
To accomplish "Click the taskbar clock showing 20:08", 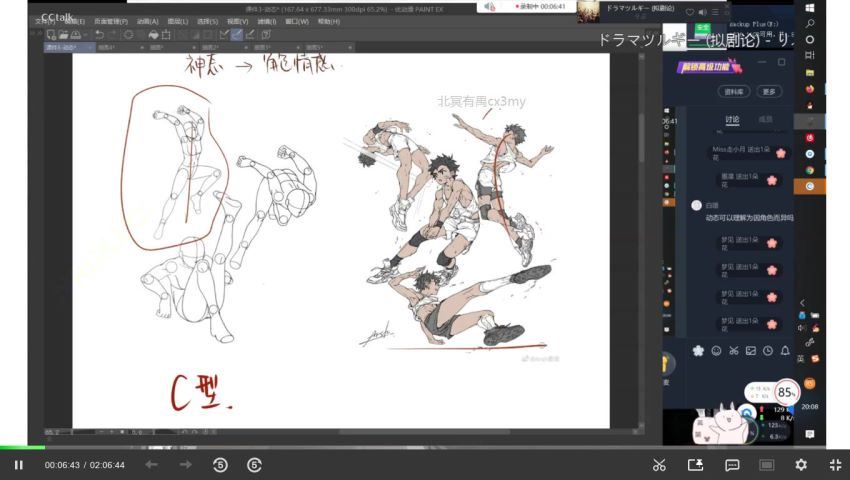I will (x=810, y=406).
